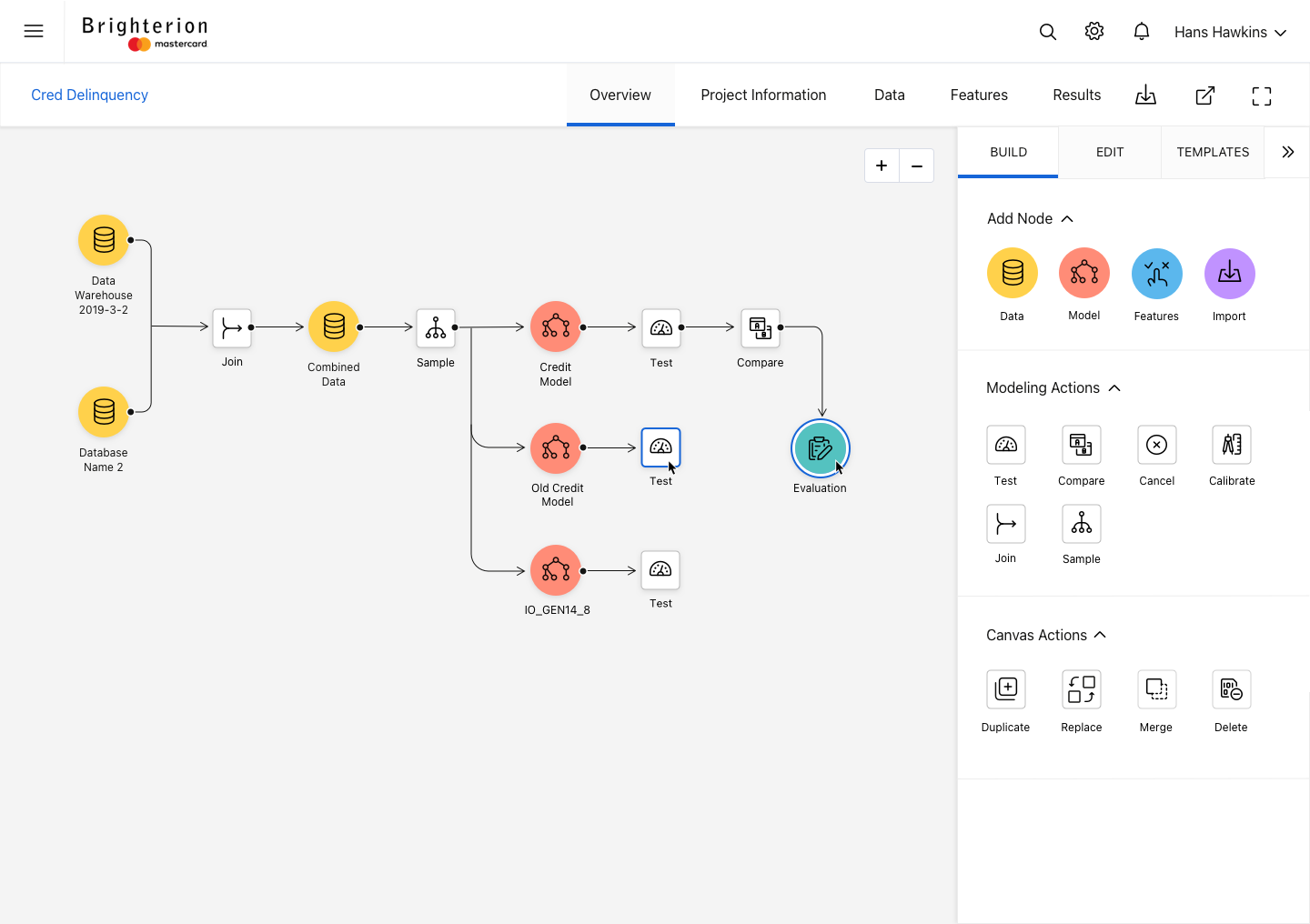The height and width of the screenshot is (924, 1310).
Task: Select the TEMPLATES panel tab
Action: click(1213, 152)
